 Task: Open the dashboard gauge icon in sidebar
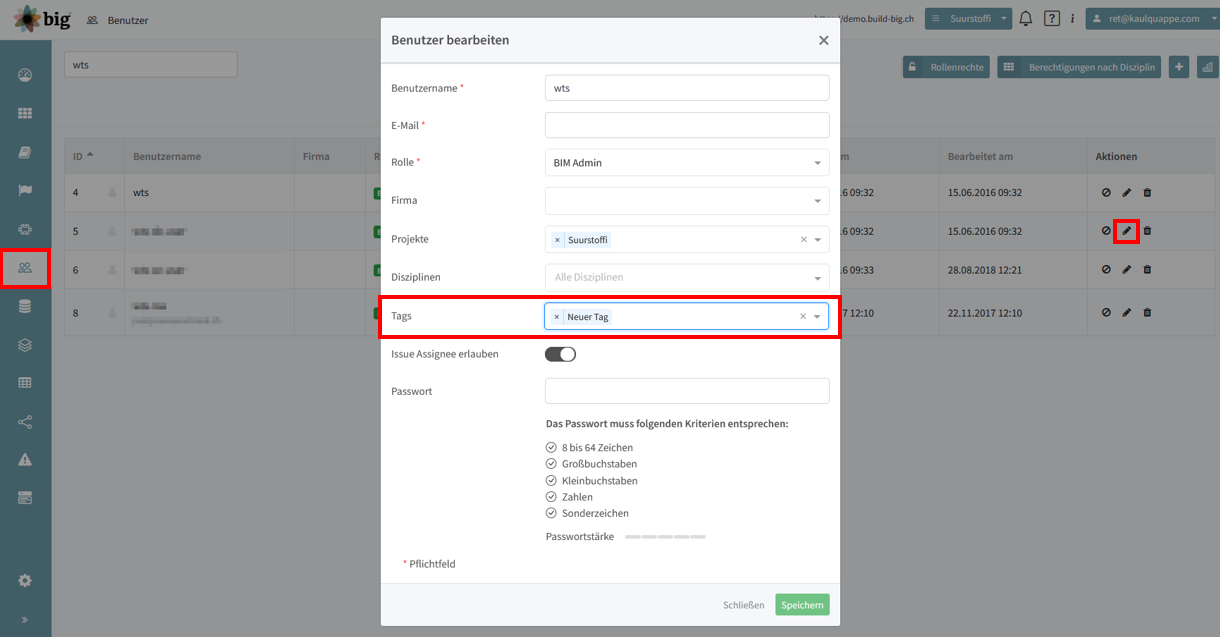coord(25,75)
